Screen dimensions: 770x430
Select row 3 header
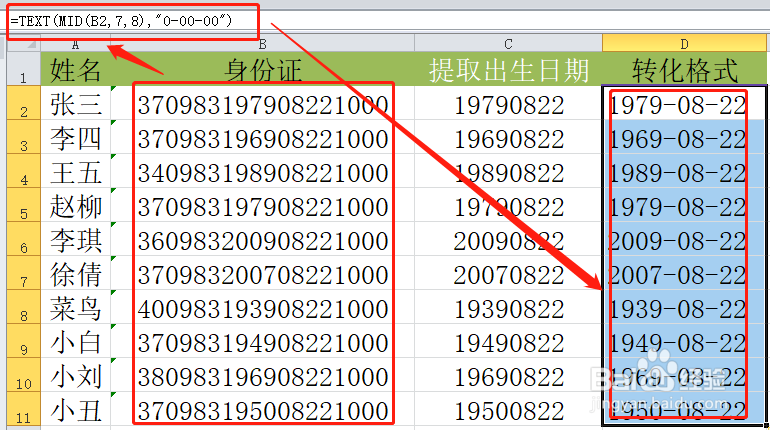pyautogui.click(x=24, y=137)
